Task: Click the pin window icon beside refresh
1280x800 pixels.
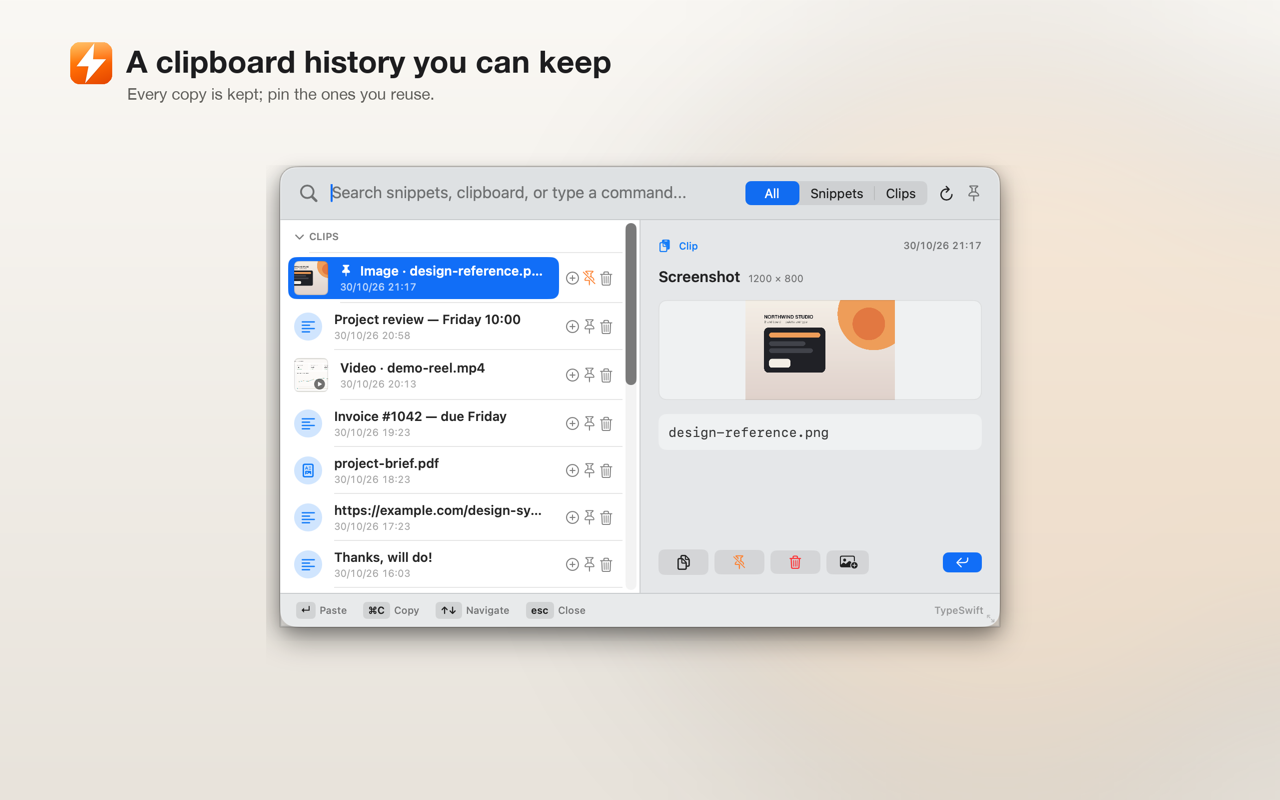Action: [x=973, y=193]
